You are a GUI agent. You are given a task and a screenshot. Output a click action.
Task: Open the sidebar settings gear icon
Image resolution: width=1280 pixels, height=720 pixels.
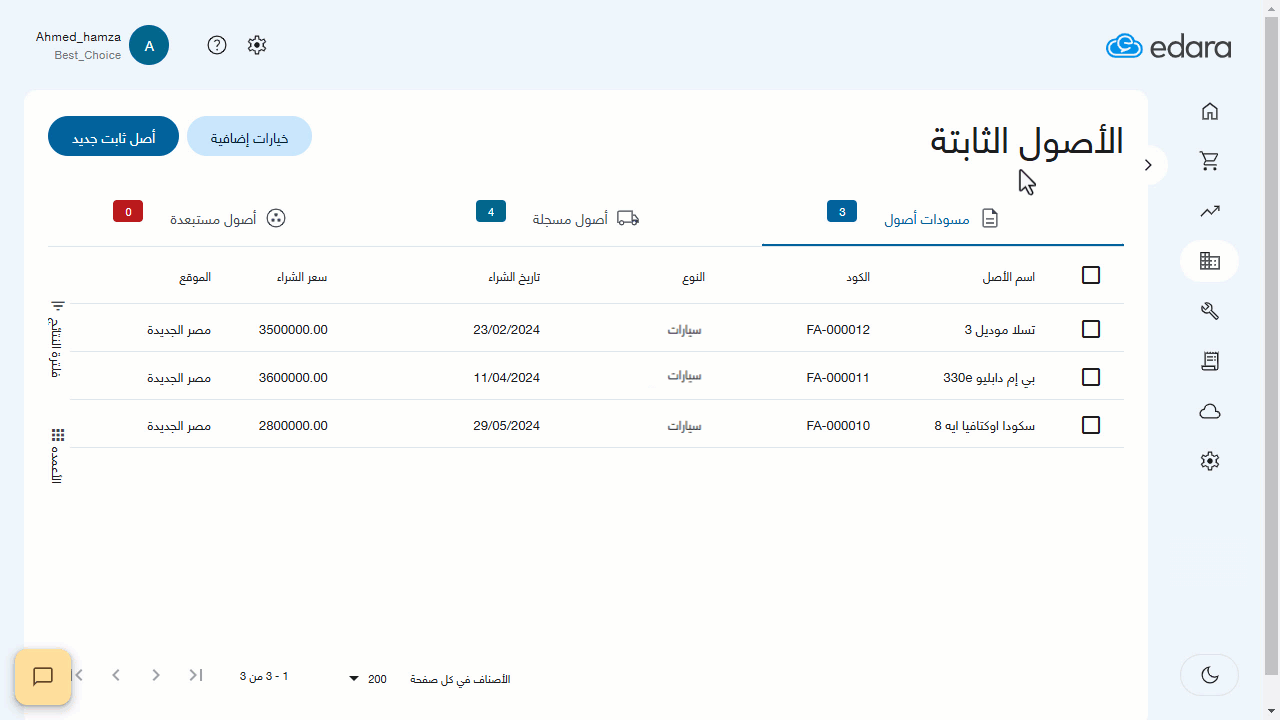(1209, 461)
